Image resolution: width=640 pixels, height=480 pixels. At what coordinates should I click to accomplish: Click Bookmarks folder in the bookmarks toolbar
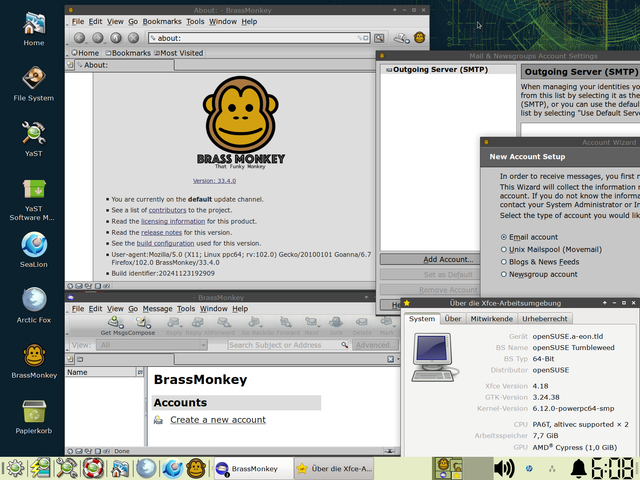point(128,53)
